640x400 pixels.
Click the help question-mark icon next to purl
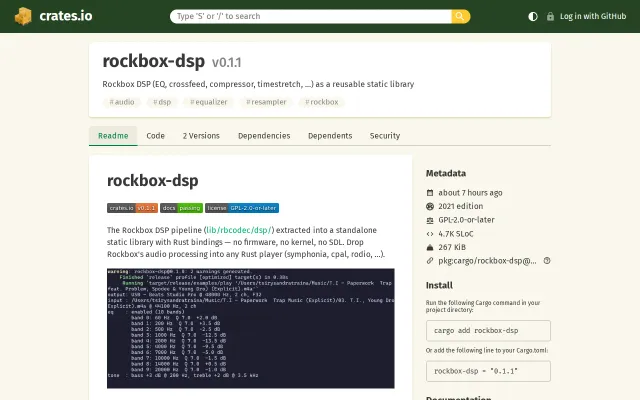[x=547, y=261]
